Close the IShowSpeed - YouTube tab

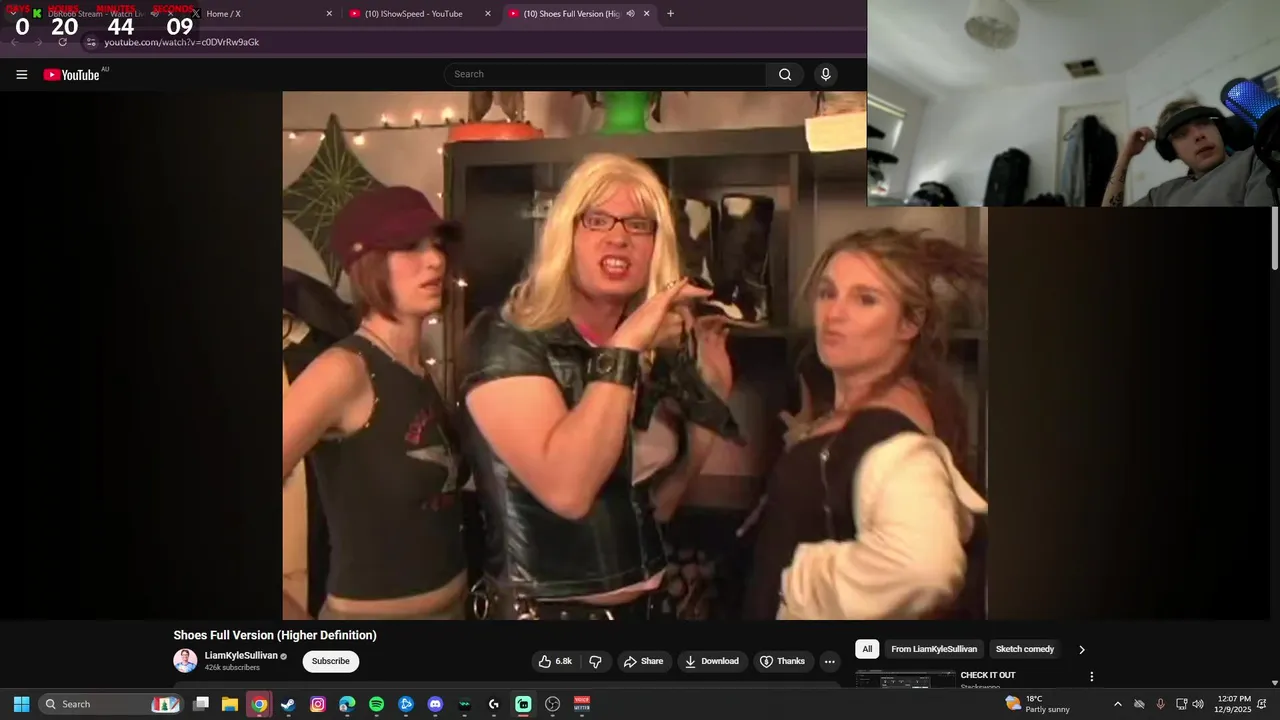coord(488,14)
